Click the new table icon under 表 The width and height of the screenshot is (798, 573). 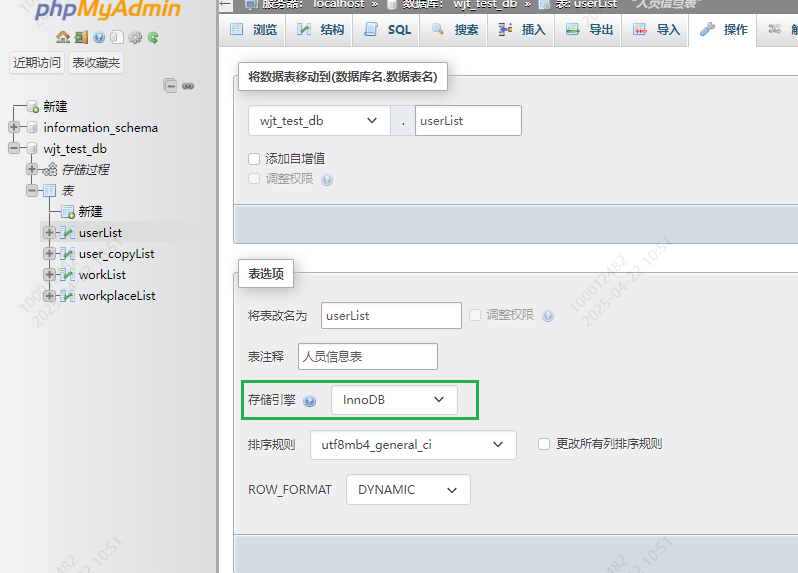68,212
